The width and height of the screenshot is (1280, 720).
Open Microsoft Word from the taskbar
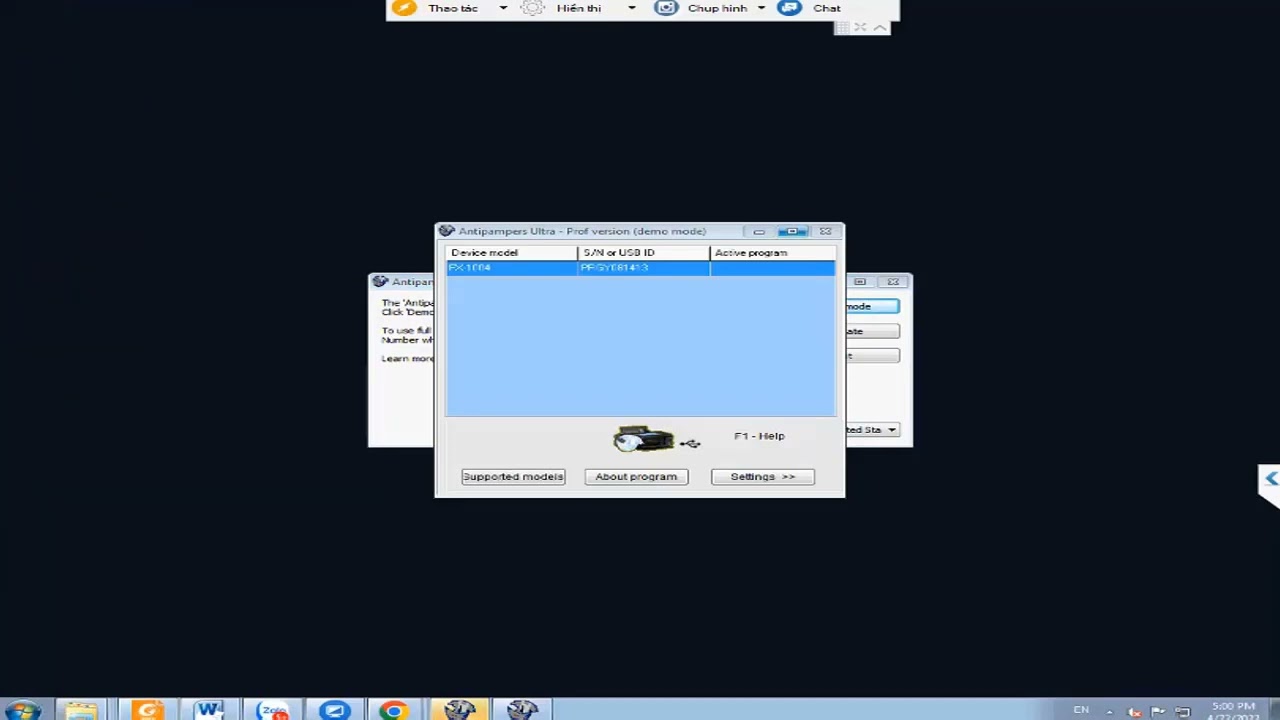[x=209, y=710]
